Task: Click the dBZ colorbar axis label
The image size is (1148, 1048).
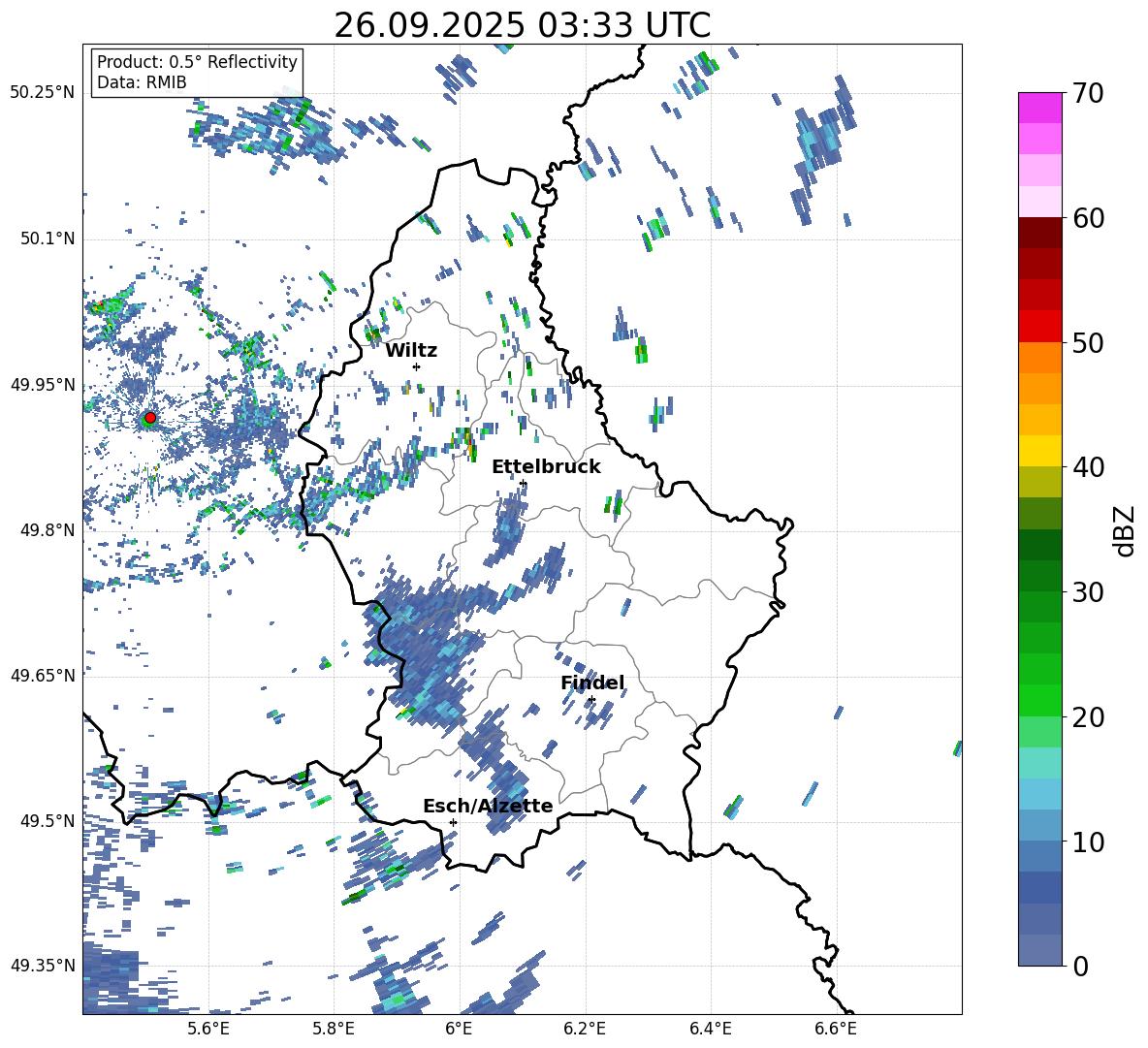Action: (1125, 530)
